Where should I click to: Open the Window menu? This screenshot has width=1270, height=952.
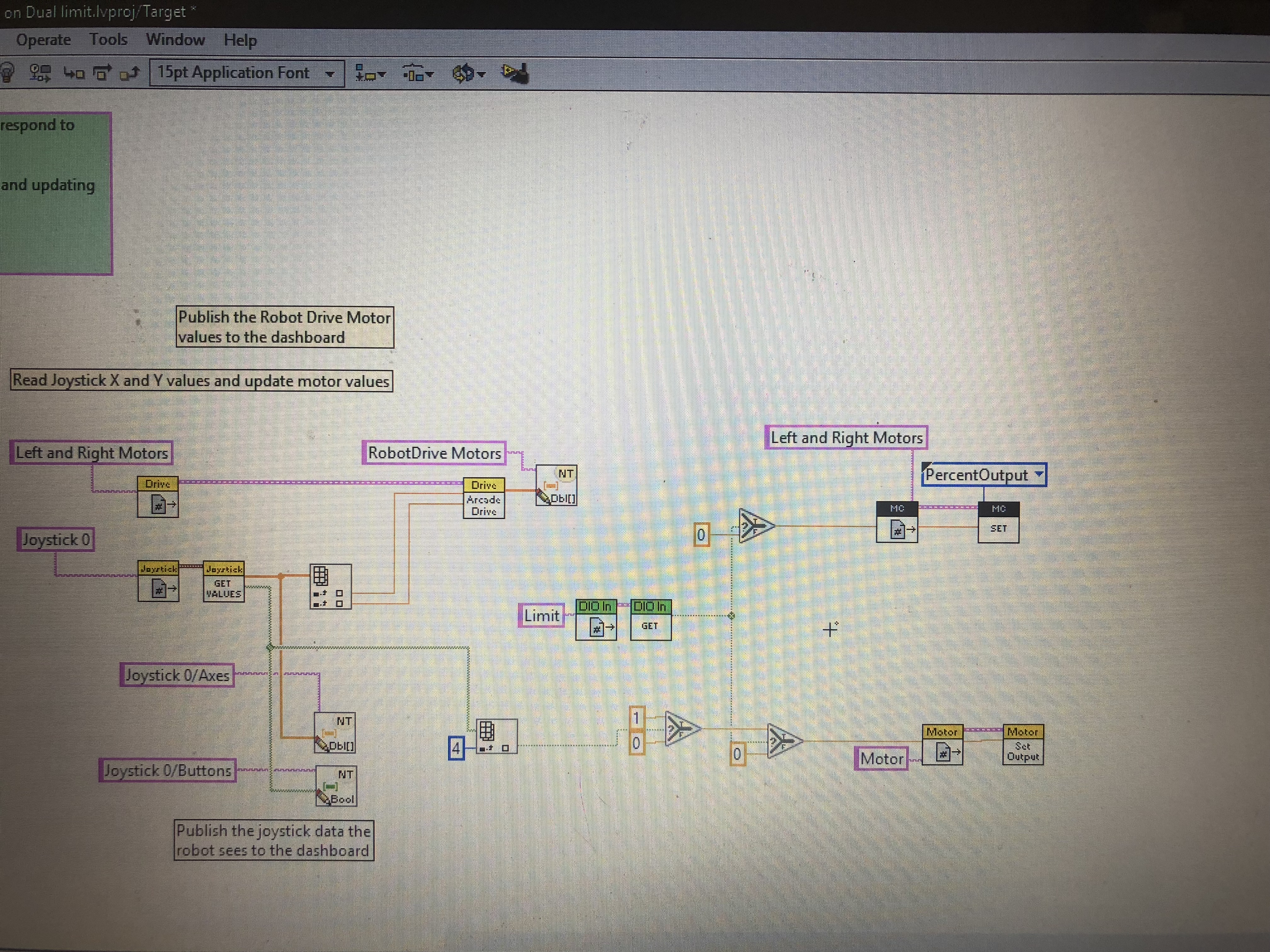click(x=175, y=40)
